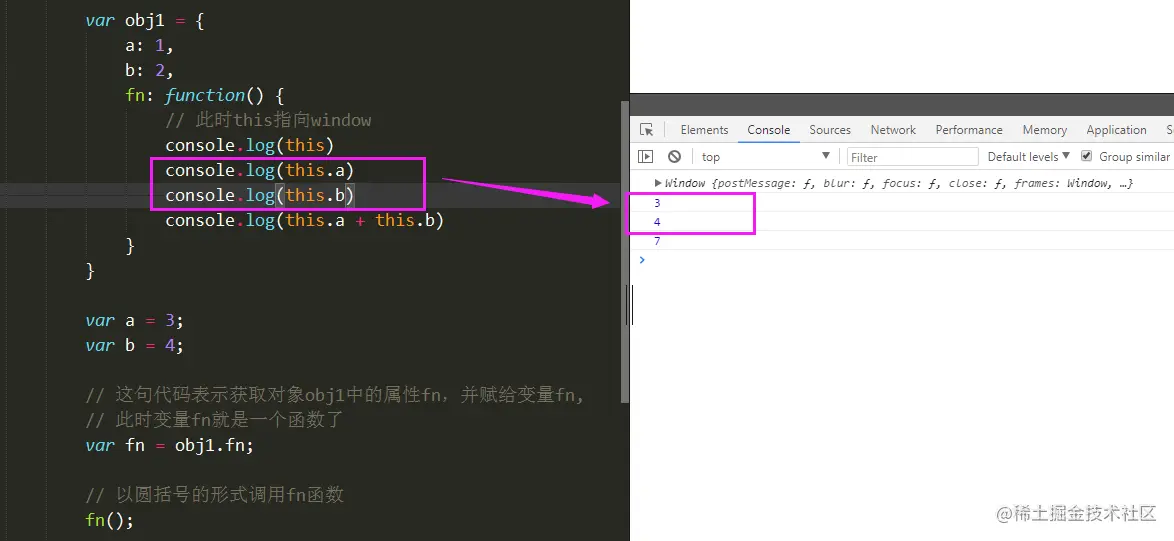The image size is (1174, 541).
Task: Toggle the Group similar checkbox
Action: pyautogui.click(x=1086, y=156)
